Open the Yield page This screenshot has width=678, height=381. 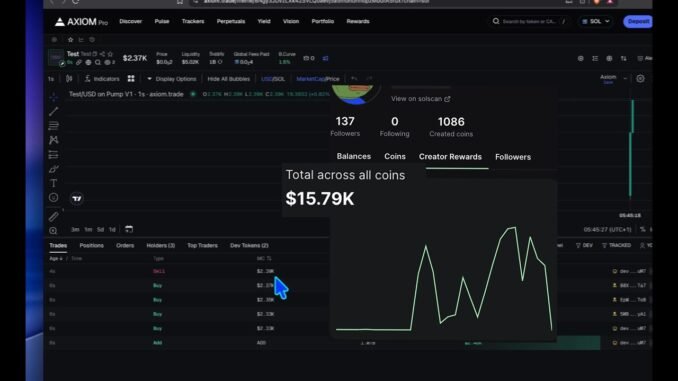pos(264,21)
